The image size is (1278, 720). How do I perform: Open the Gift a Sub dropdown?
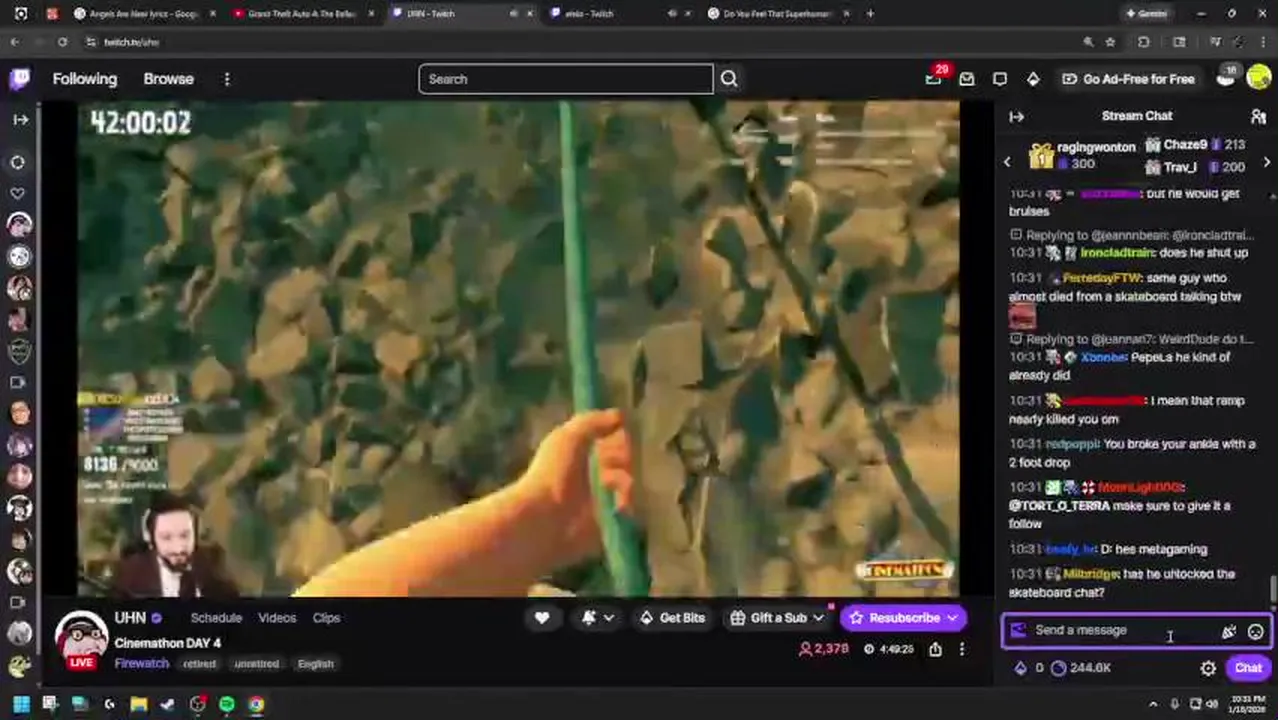pyautogui.click(x=777, y=618)
